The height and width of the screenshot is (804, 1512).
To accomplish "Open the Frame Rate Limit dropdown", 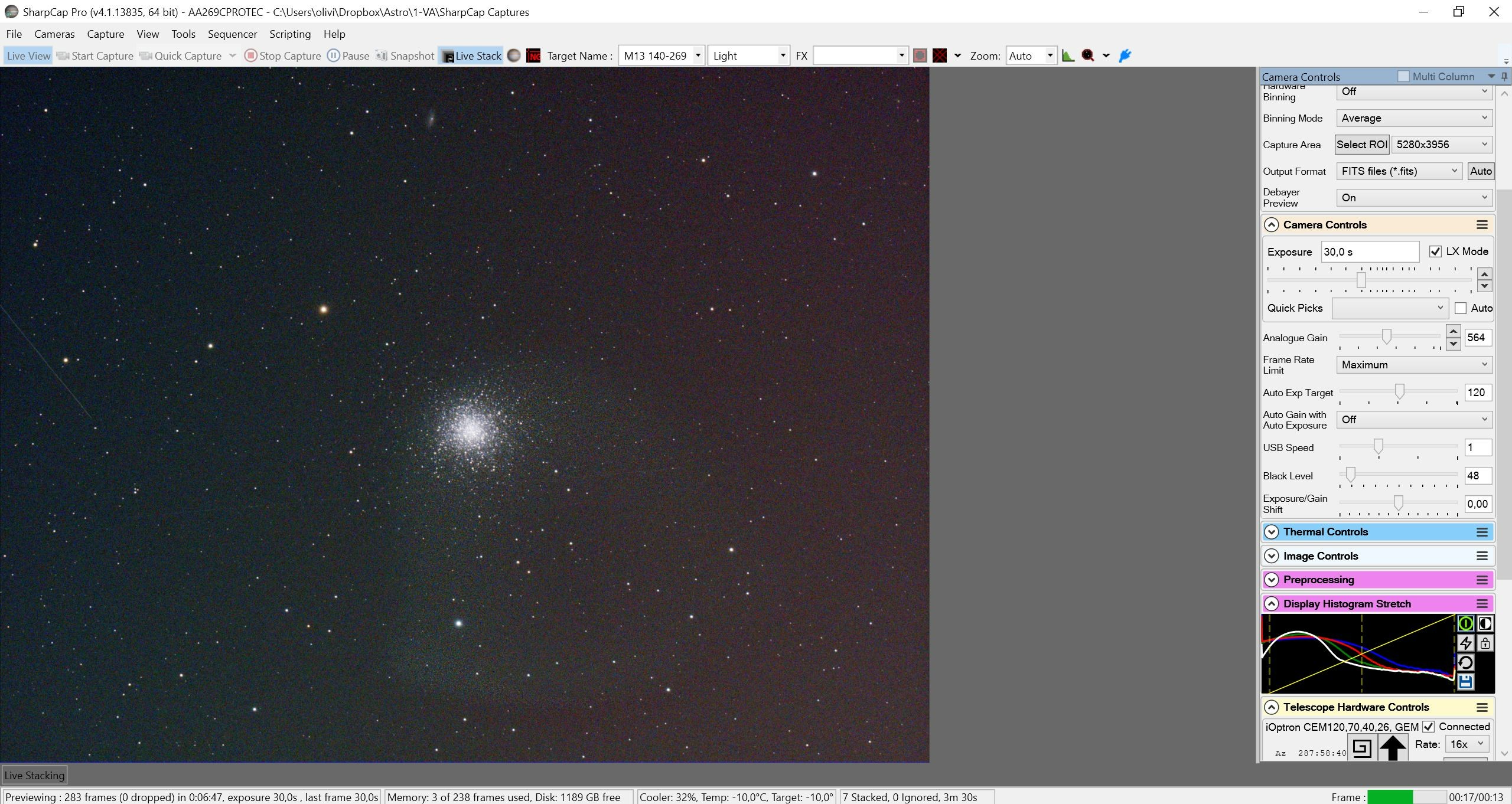I will pos(1415,365).
